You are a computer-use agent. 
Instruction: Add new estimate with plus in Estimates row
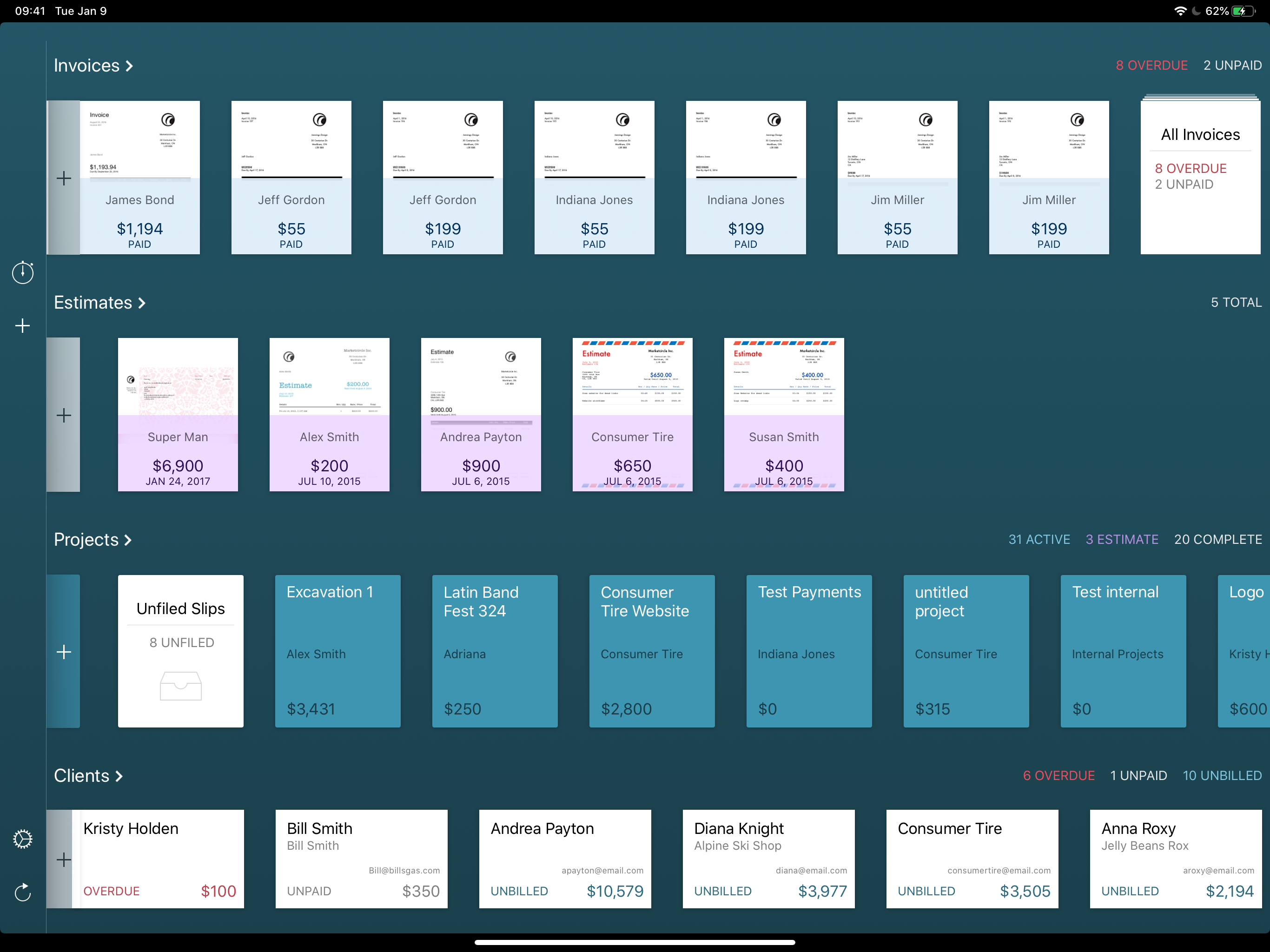point(64,415)
